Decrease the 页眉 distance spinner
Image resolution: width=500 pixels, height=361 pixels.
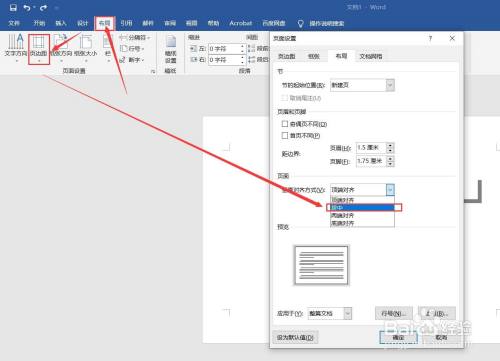click(x=390, y=150)
